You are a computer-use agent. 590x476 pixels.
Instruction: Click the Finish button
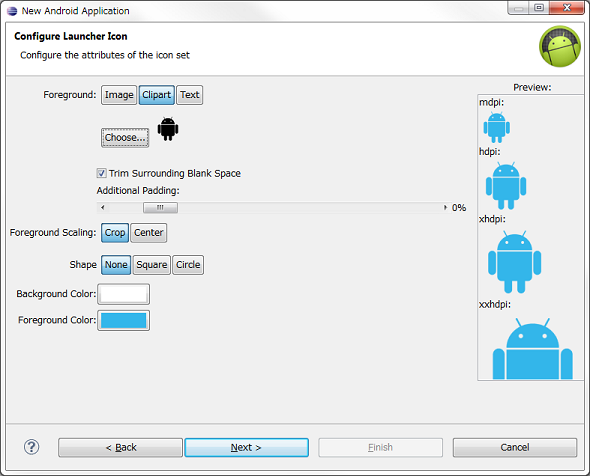[x=380, y=447]
